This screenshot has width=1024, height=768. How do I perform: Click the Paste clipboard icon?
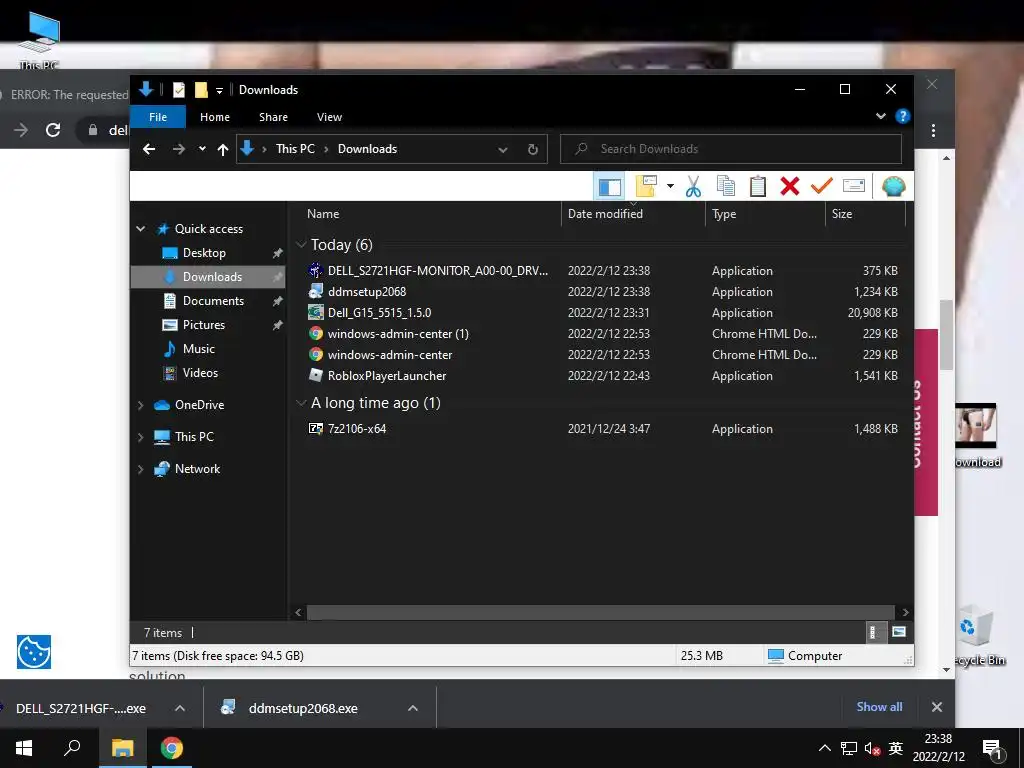[758, 186]
